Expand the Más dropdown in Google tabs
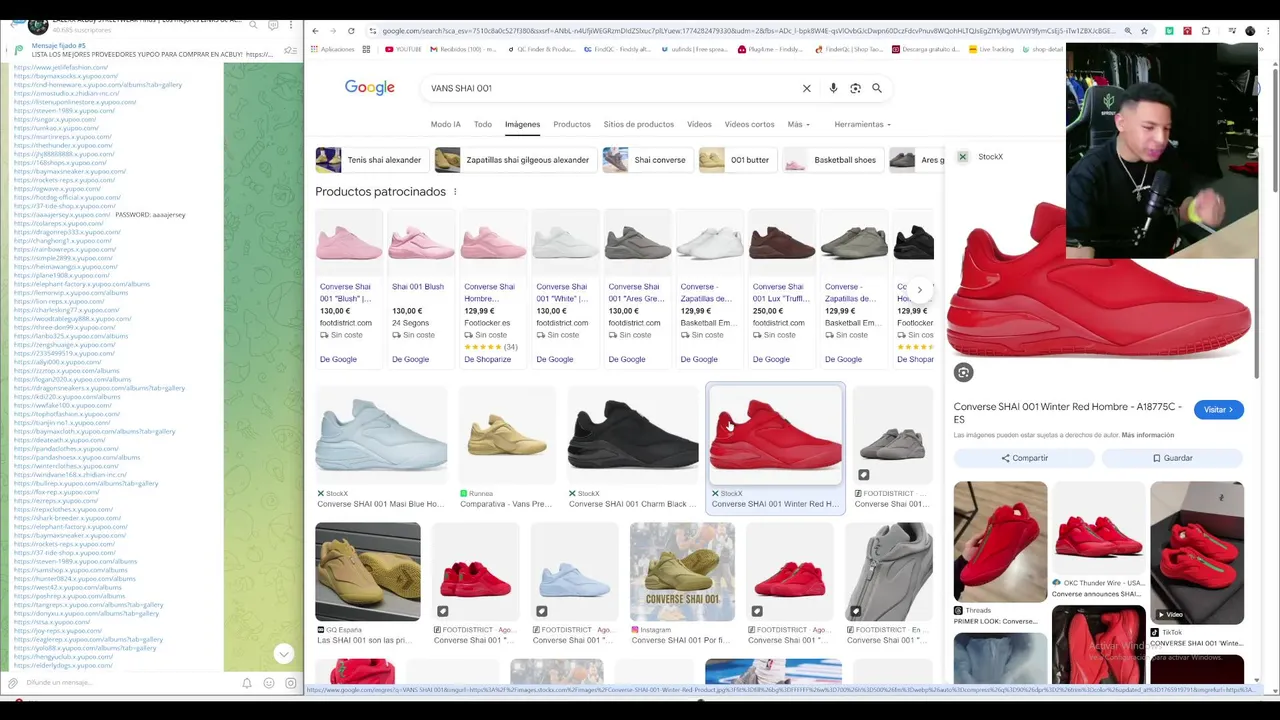The image size is (1280, 720). [x=798, y=124]
